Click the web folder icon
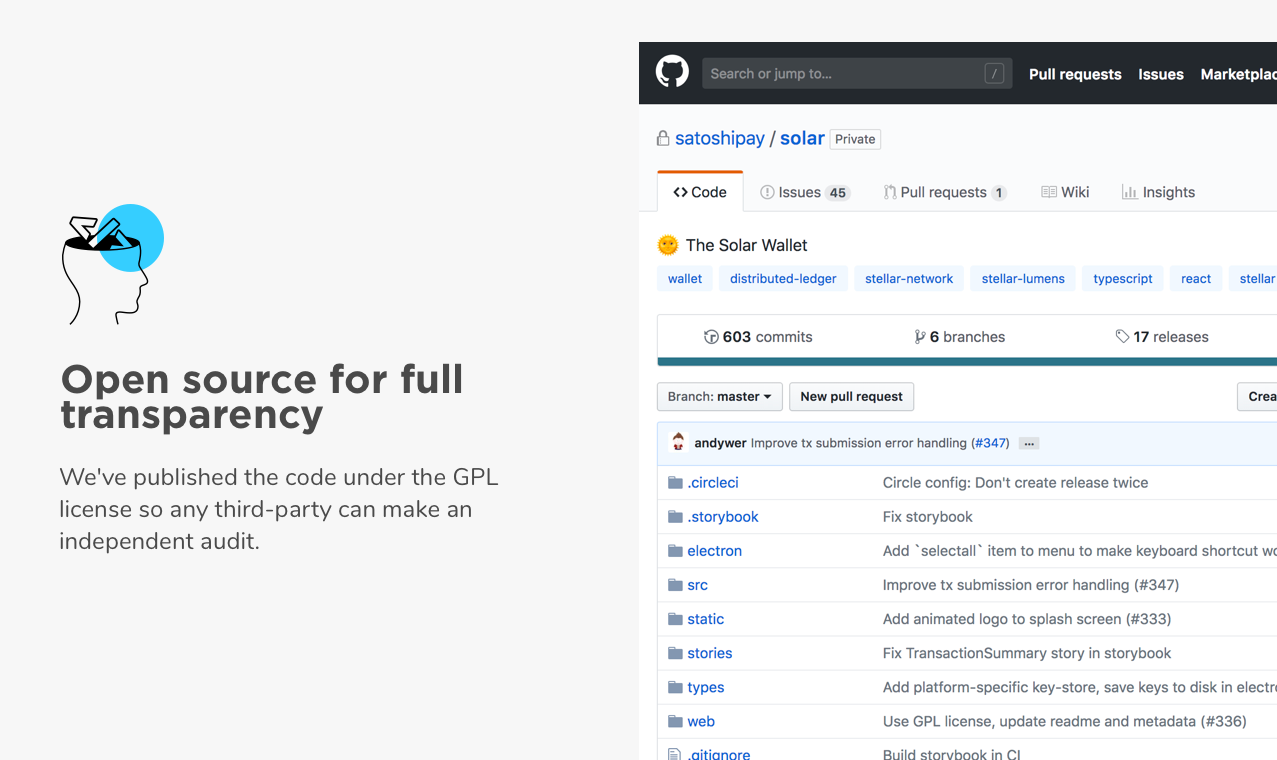The width and height of the screenshot is (1277, 760). (x=675, y=721)
